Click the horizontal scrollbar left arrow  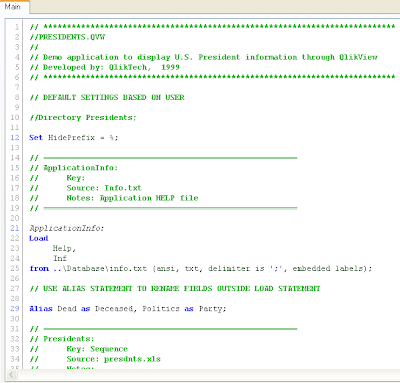coord(11,375)
